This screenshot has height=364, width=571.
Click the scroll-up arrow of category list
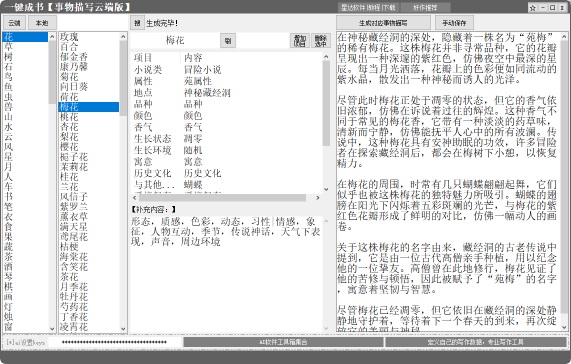pyautogui.click(x=52, y=36)
